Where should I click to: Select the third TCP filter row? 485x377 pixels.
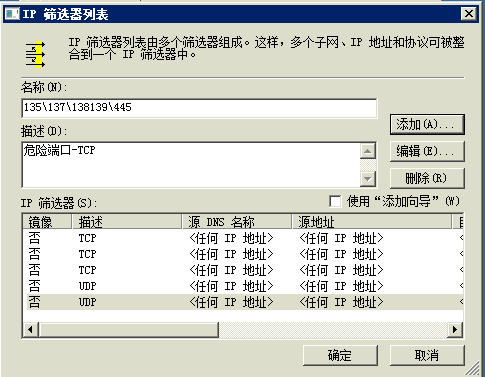pyautogui.click(x=245, y=270)
